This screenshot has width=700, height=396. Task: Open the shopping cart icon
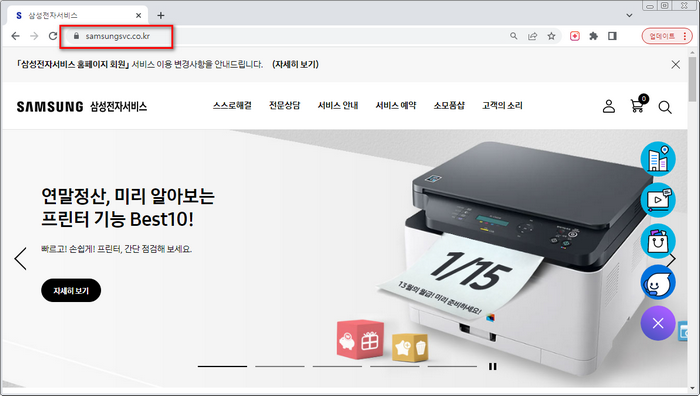638,105
